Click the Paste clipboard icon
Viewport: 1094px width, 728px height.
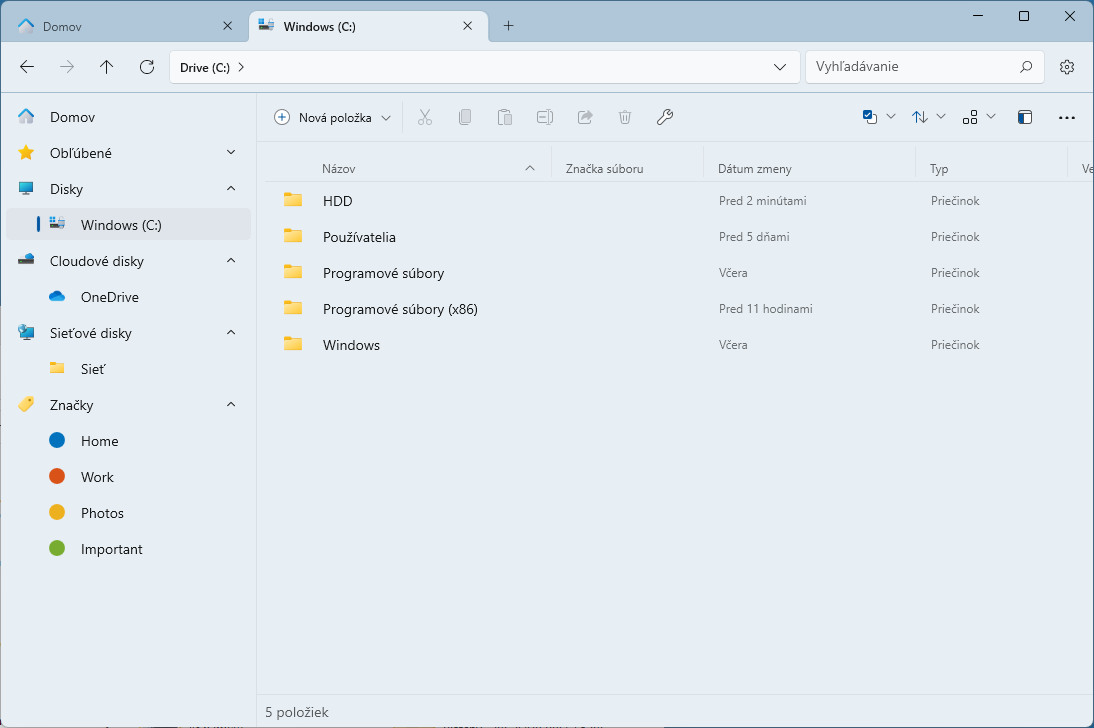(505, 117)
